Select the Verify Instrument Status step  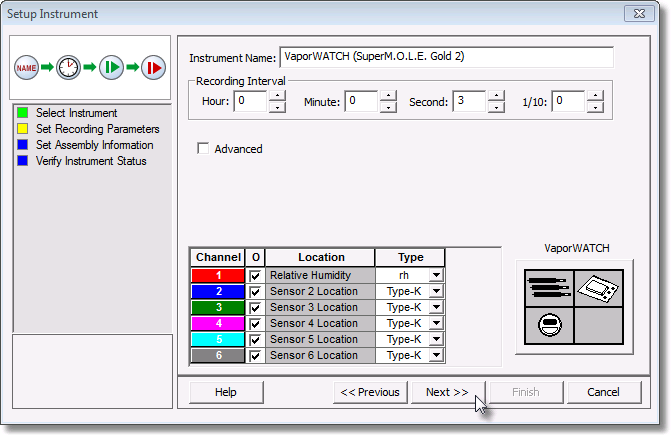pos(81,161)
